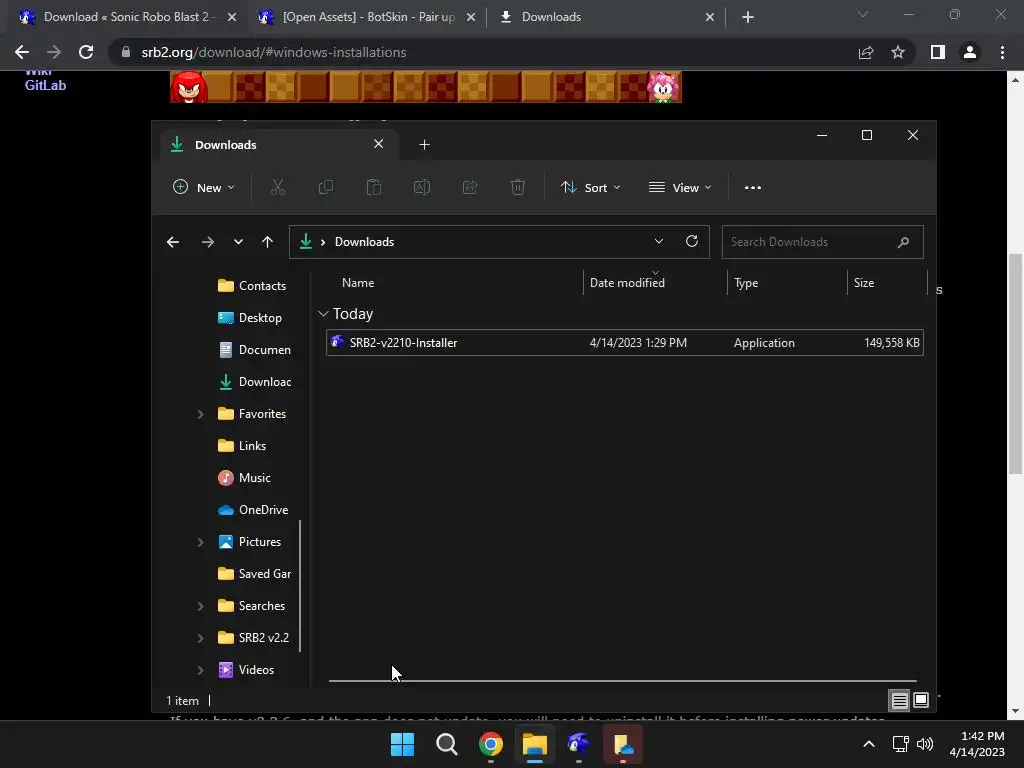Click the web page vertical scrollbar
This screenshot has height=768, width=1024.
tap(1015, 362)
